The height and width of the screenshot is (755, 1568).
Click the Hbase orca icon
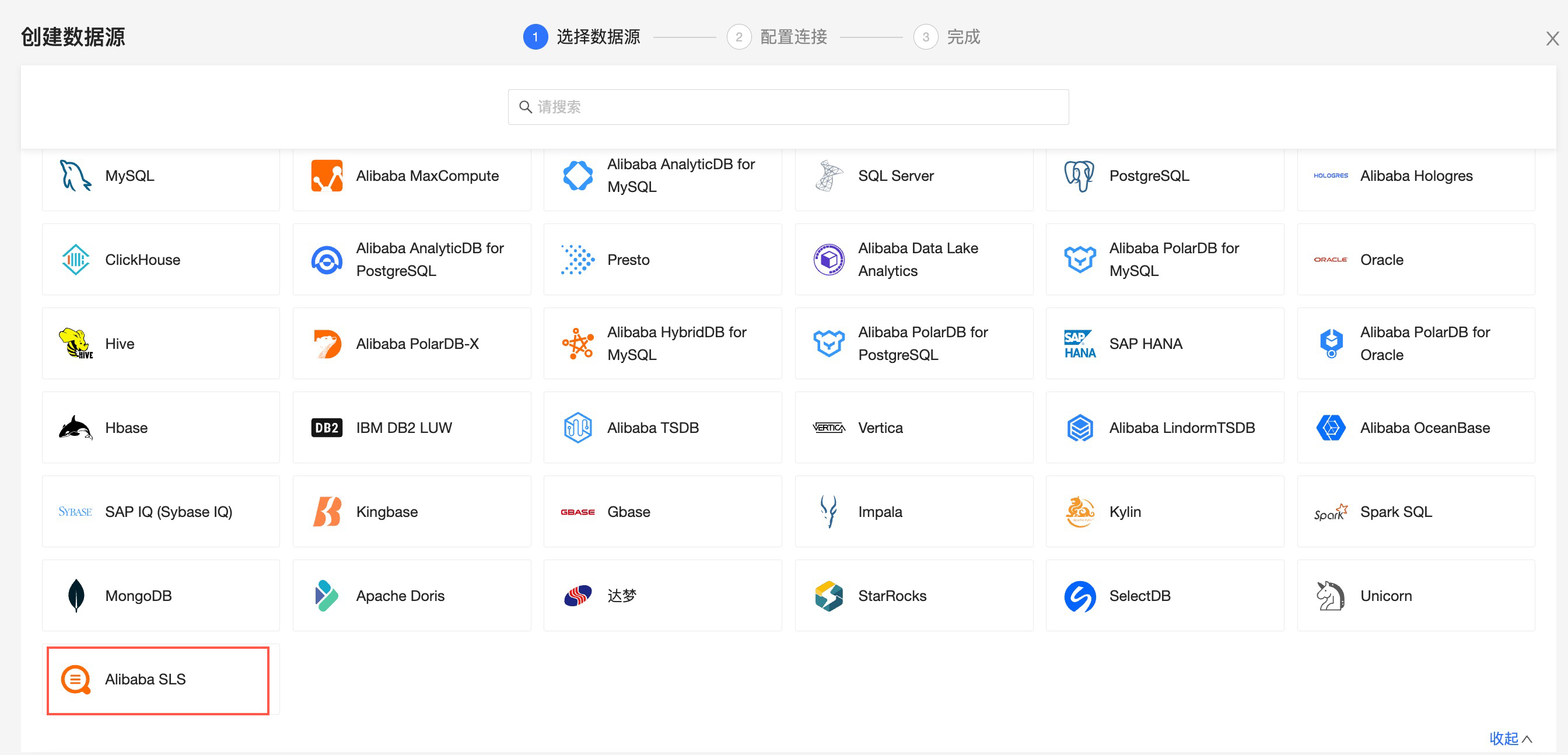pyautogui.click(x=75, y=428)
